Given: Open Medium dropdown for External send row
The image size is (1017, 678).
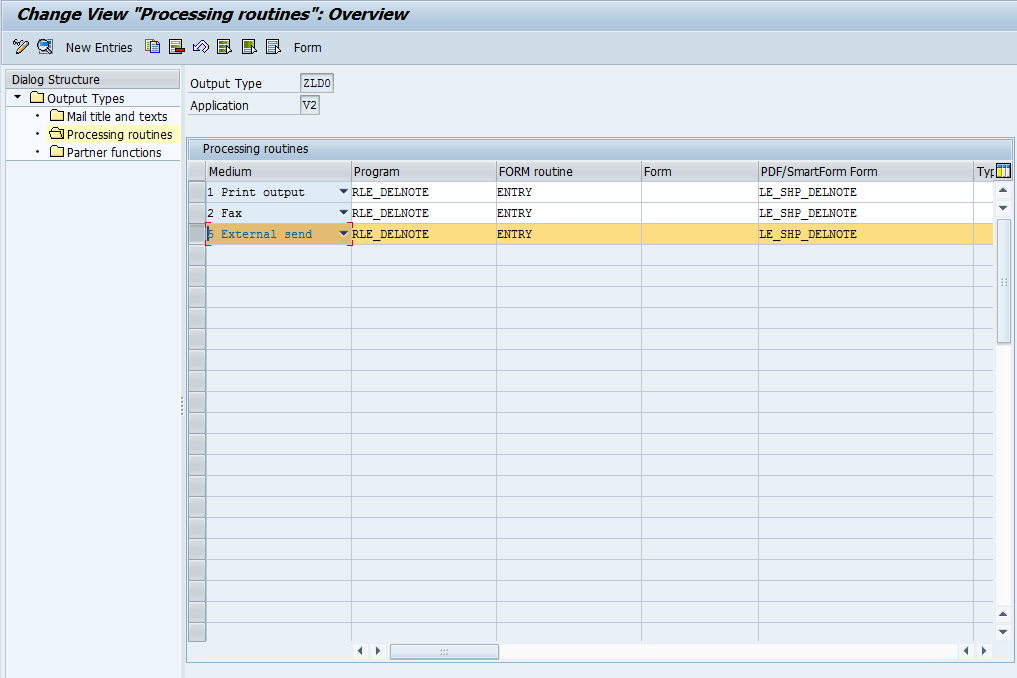Looking at the screenshot, I should coord(344,234).
